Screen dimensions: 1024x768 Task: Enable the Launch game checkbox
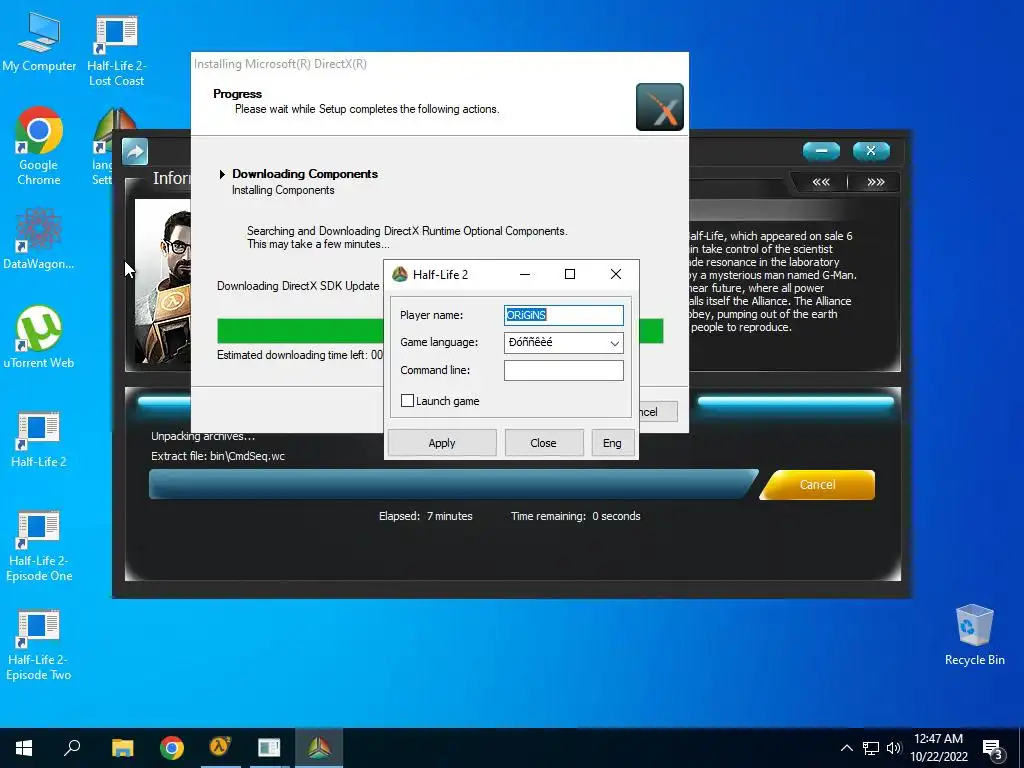408,401
